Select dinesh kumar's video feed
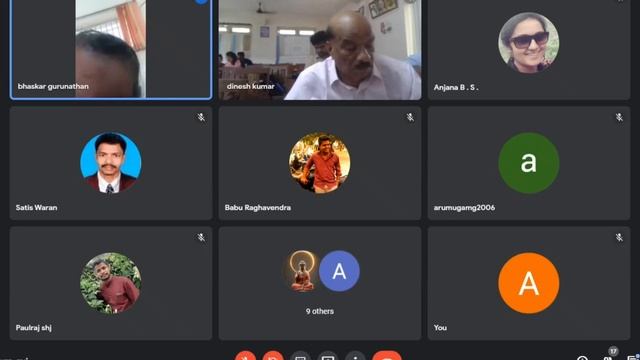Viewport: 640px width, 360px height. [x=320, y=49]
